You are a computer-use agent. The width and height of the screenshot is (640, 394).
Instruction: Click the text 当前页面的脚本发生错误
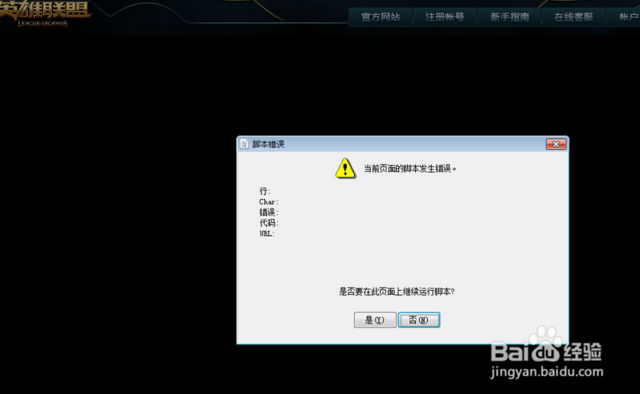click(409, 169)
